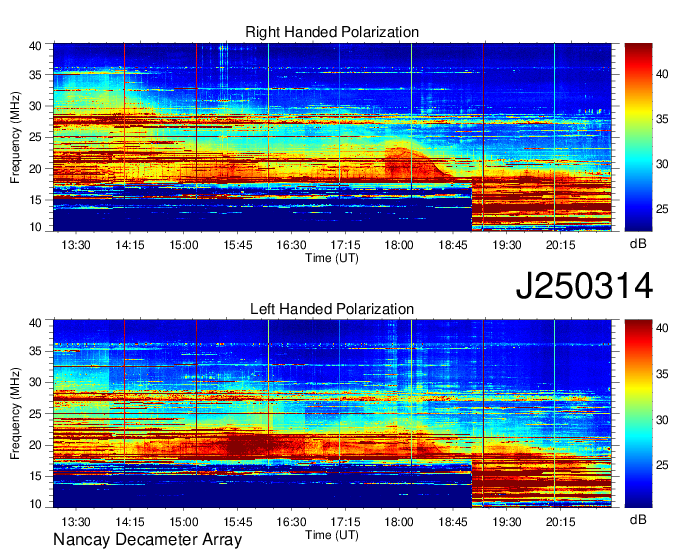Click the 15:00 tick label on top plot
Viewport: 680px width, 552px height.
coord(183,245)
